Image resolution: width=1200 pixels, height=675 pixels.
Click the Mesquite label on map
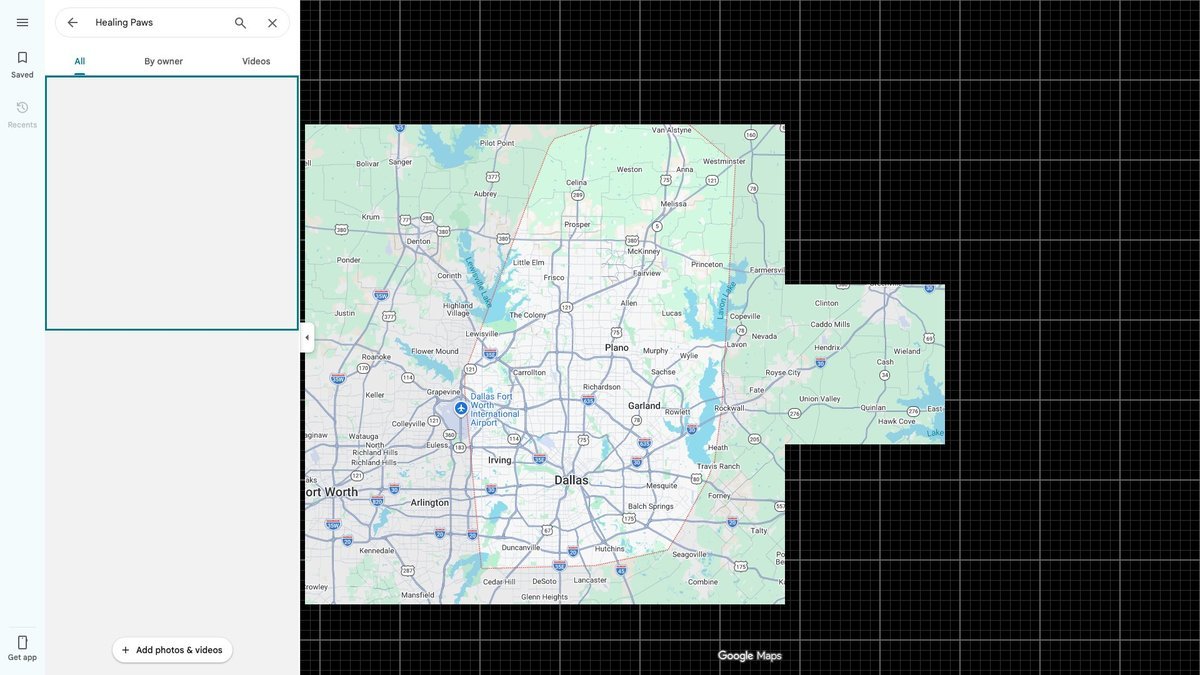[x=661, y=485]
